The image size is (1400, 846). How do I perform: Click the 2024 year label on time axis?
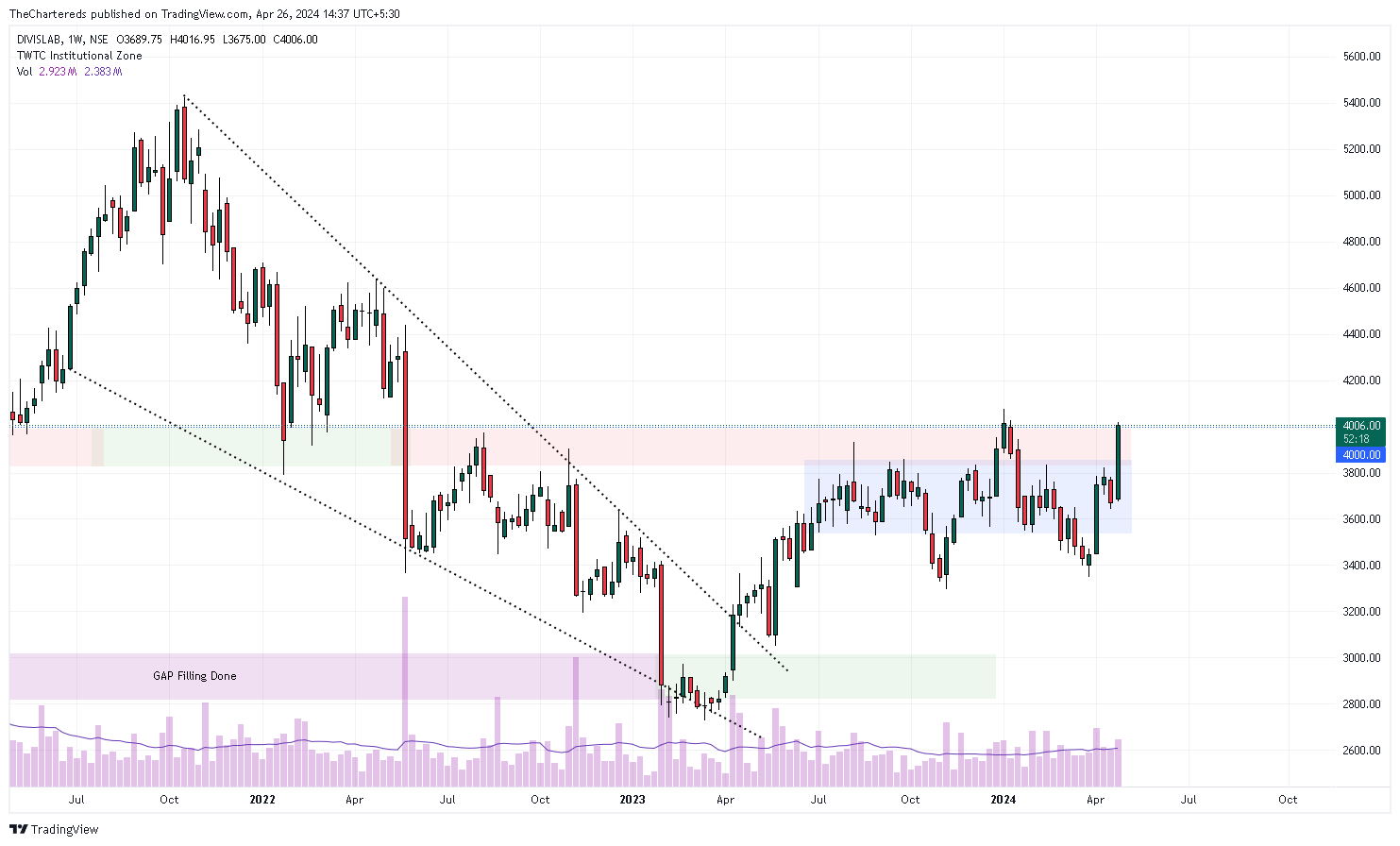point(1004,800)
